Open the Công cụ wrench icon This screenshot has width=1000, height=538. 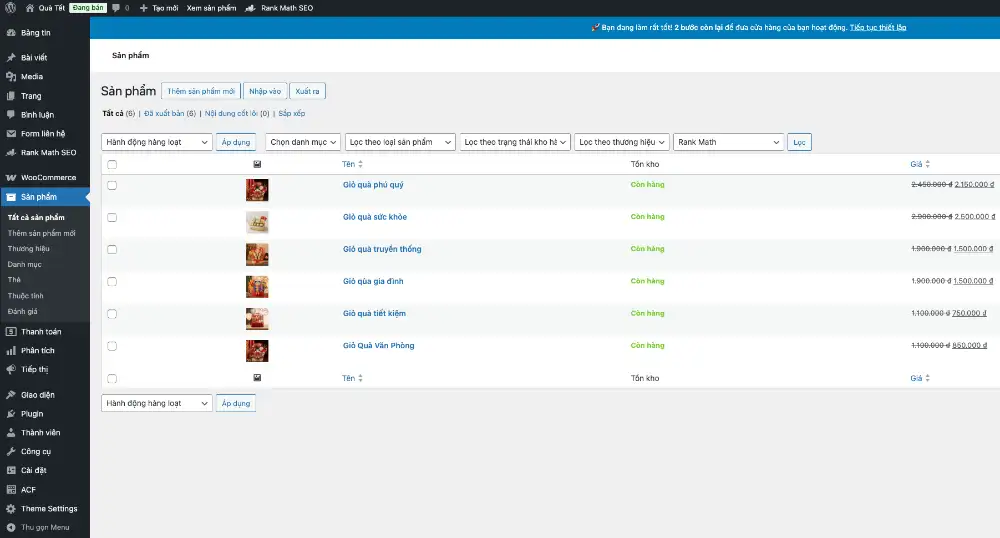[11, 451]
